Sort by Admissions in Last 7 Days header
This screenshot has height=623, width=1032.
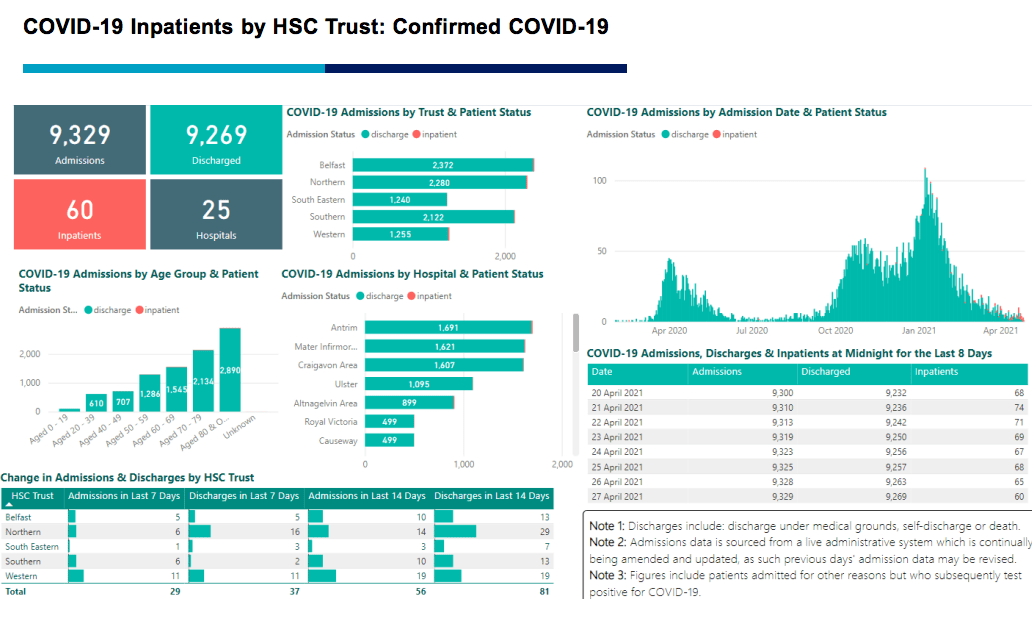(x=124, y=496)
